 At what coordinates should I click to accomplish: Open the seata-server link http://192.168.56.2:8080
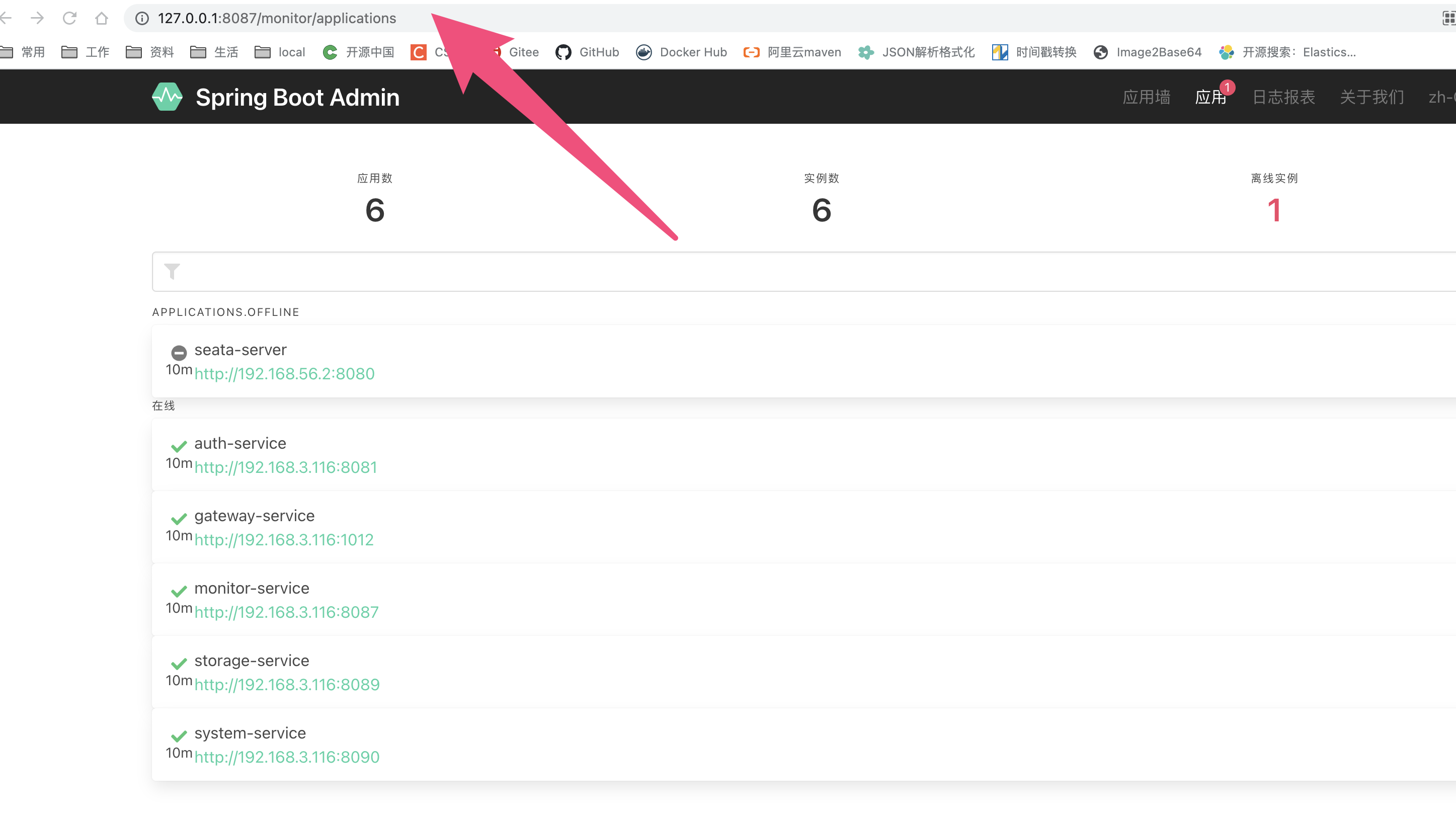pyautogui.click(x=284, y=374)
